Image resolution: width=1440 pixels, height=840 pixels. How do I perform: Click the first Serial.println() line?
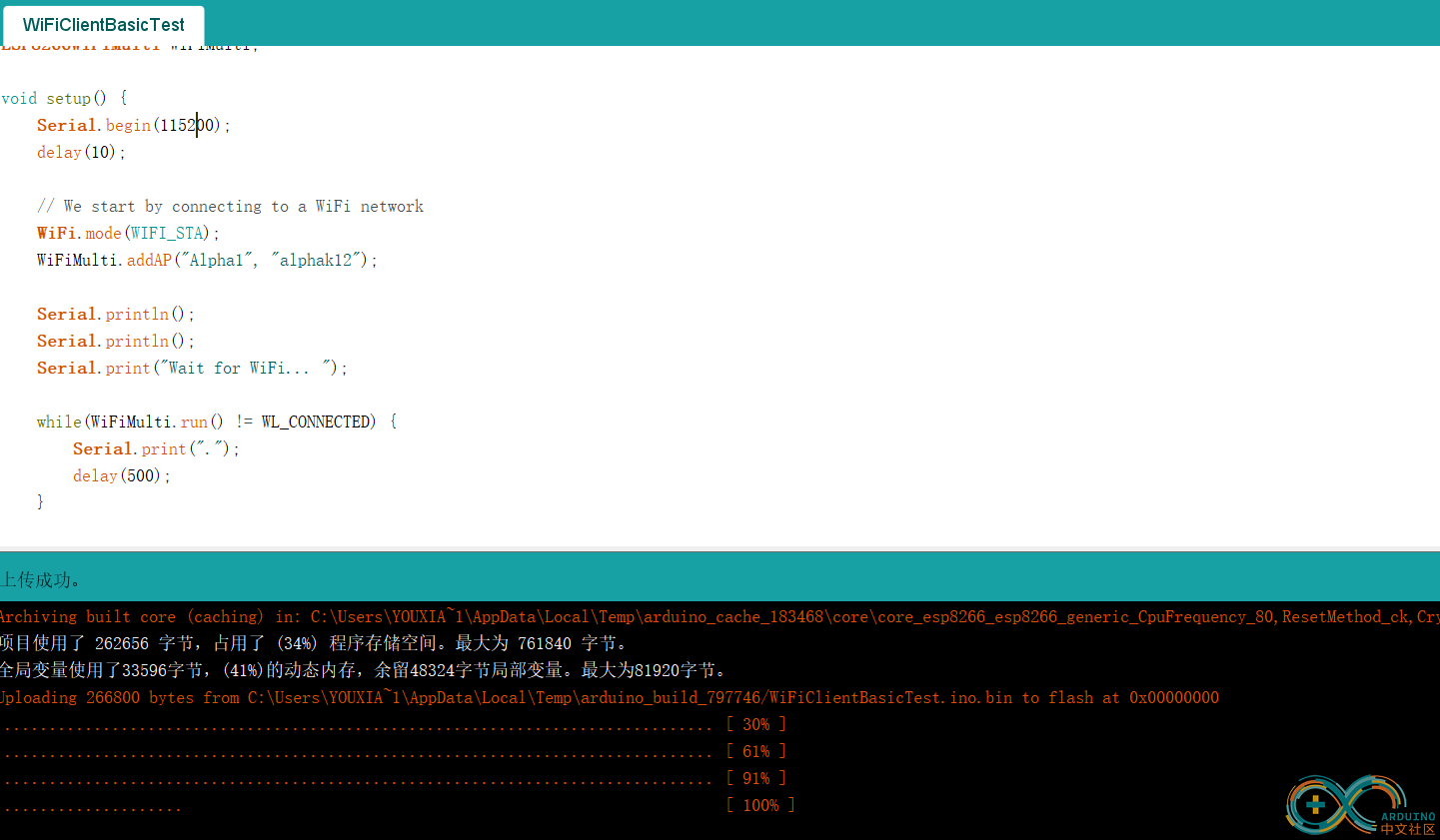pyautogui.click(x=115, y=314)
